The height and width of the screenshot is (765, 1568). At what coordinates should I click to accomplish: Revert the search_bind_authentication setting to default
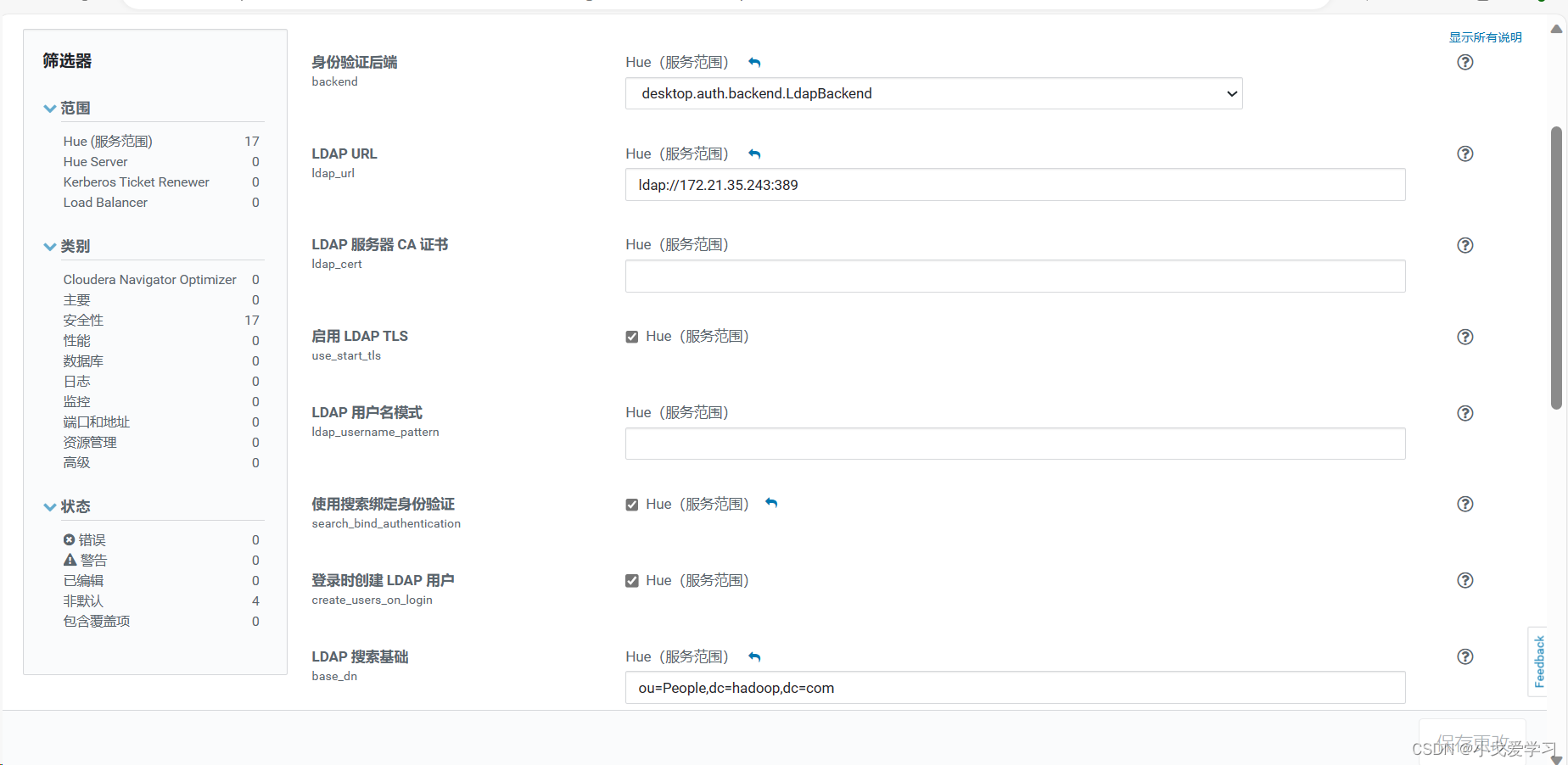point(771,503)
